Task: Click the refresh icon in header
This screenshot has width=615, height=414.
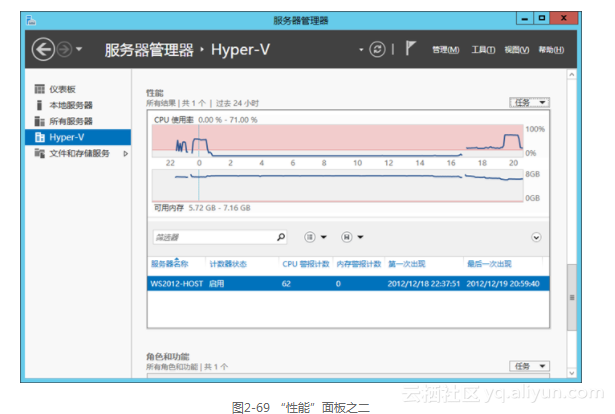Action: coord(377,49)
